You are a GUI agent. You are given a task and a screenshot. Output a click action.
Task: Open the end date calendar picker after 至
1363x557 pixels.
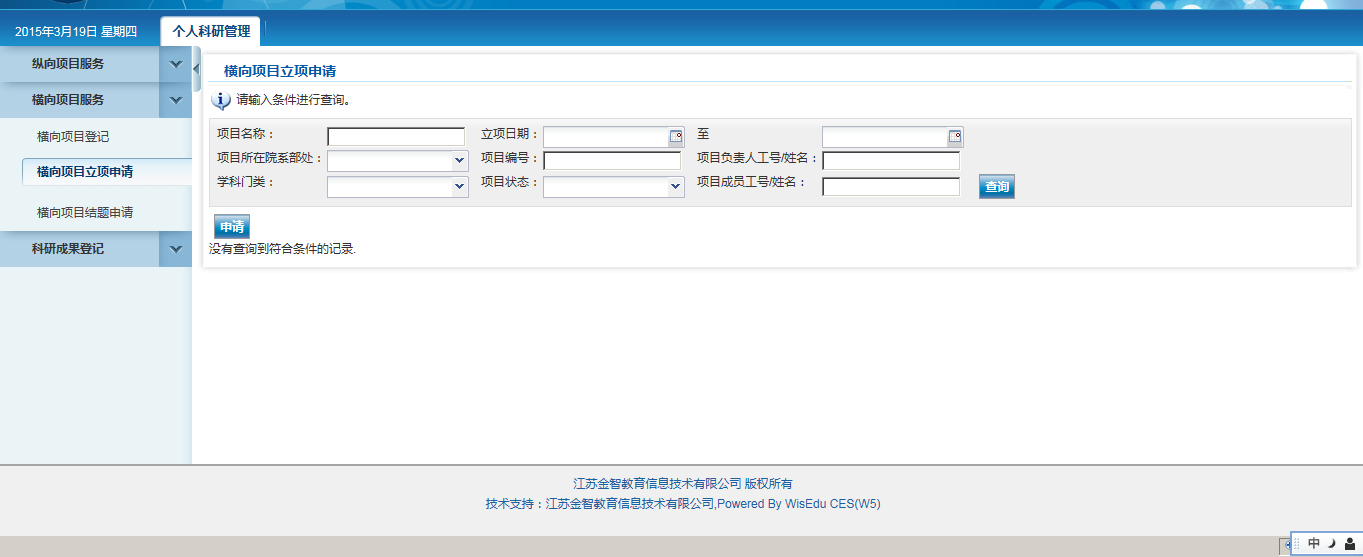click(x=955, y=137)
